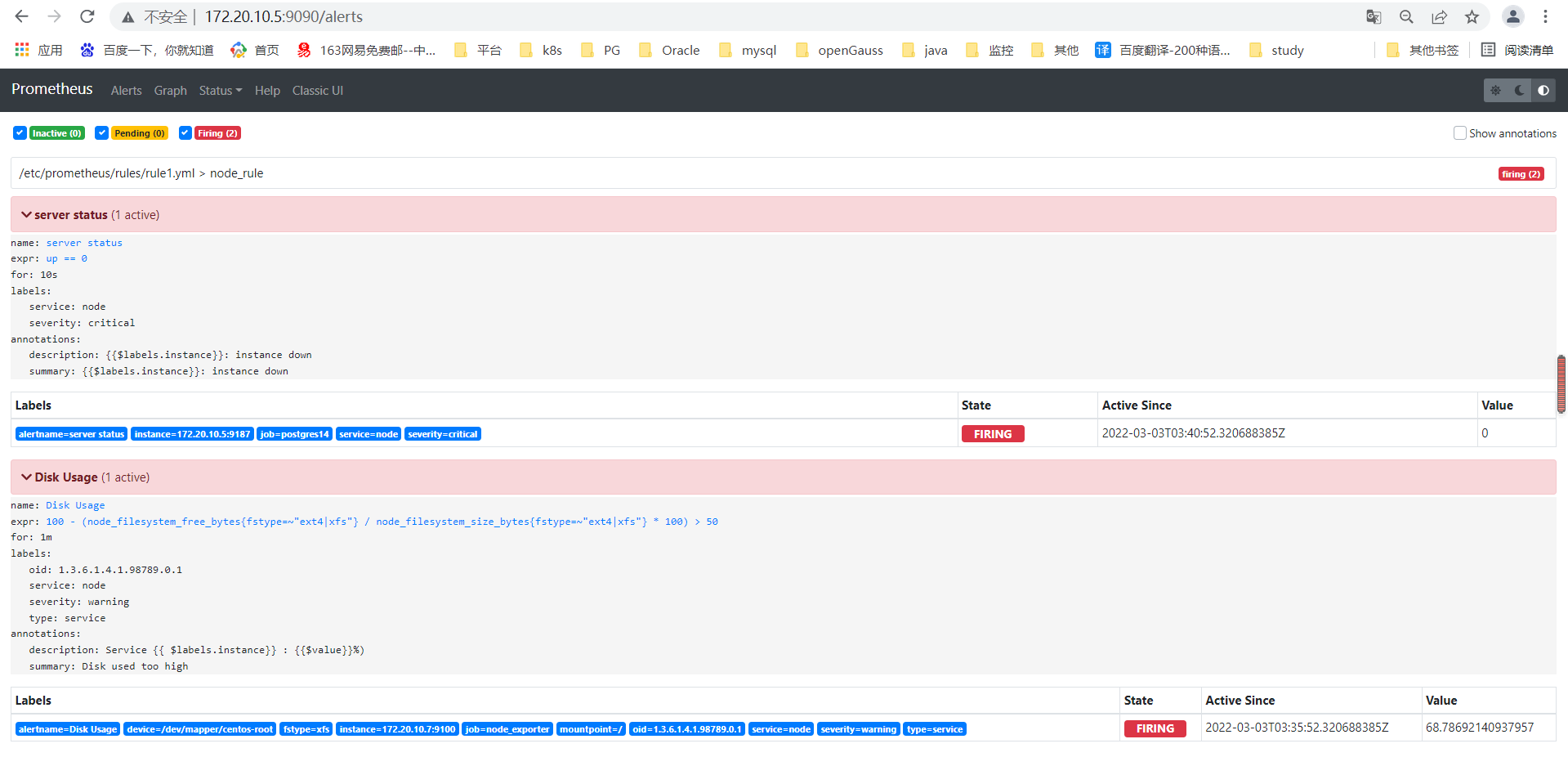Image resolution: width=1568 pixels, height=775 pixels.
Task: Uncheck the Inactive (0) filter
Action: (19, 132)
